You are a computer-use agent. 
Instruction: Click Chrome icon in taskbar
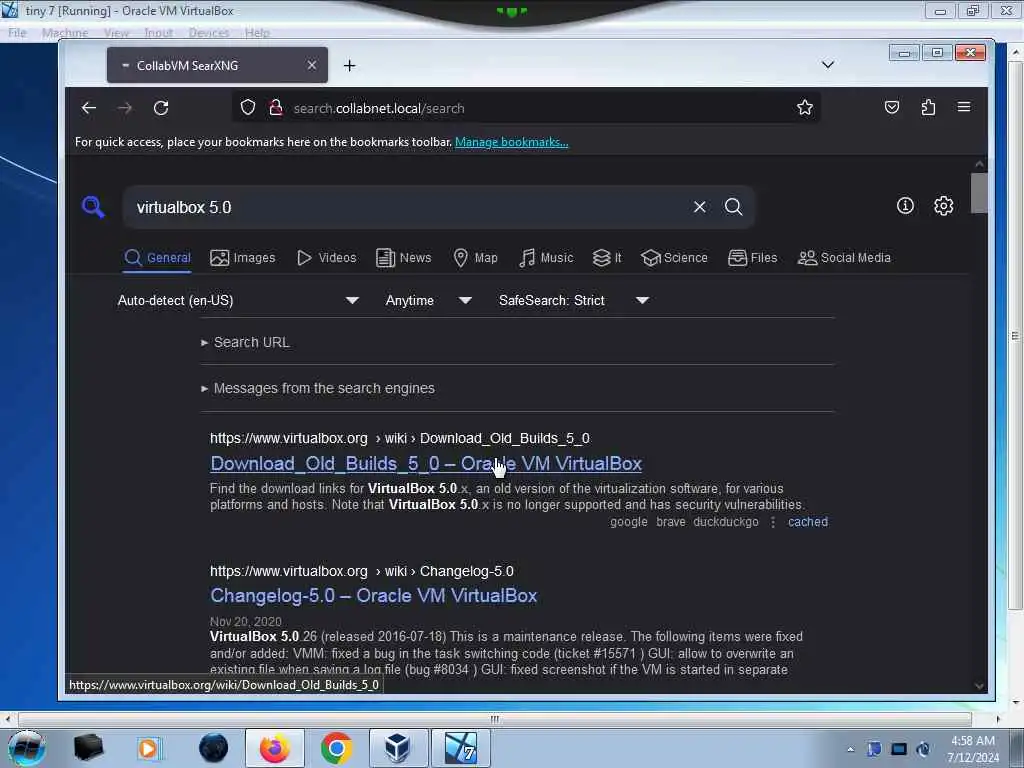coord(336,748)
